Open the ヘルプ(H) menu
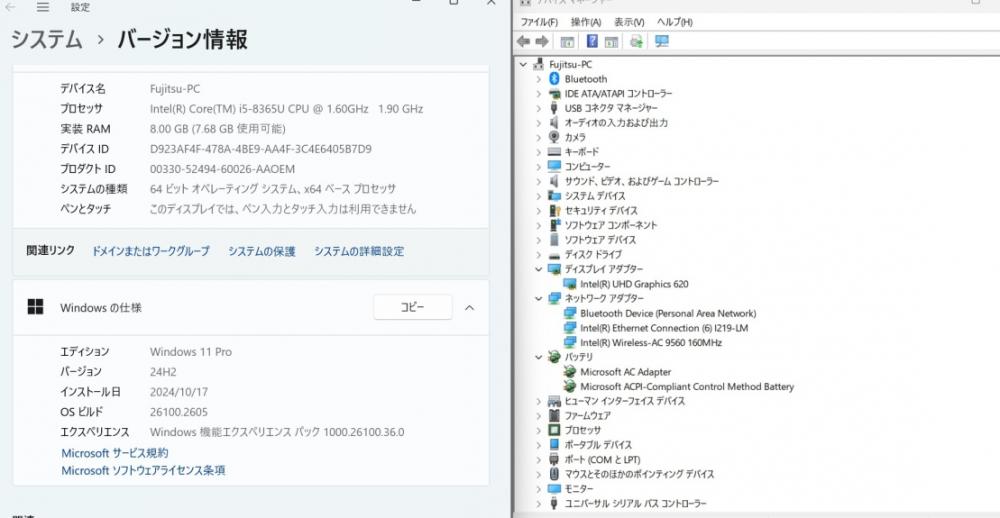This screenshot has width=1000, height=518. tap(674, 22)
